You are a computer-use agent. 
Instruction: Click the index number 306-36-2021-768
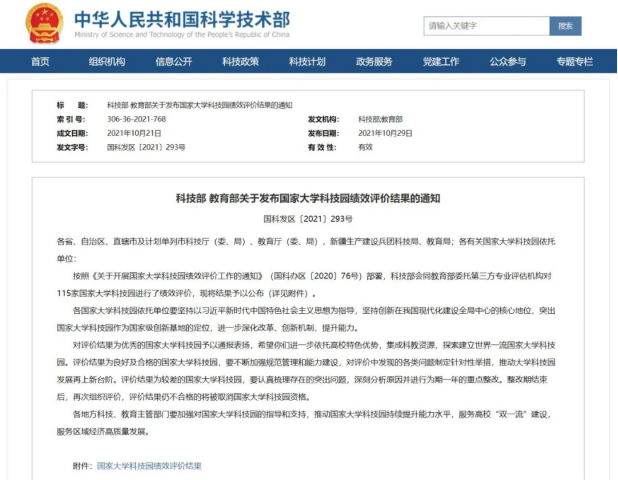click(x=139, y=119)
